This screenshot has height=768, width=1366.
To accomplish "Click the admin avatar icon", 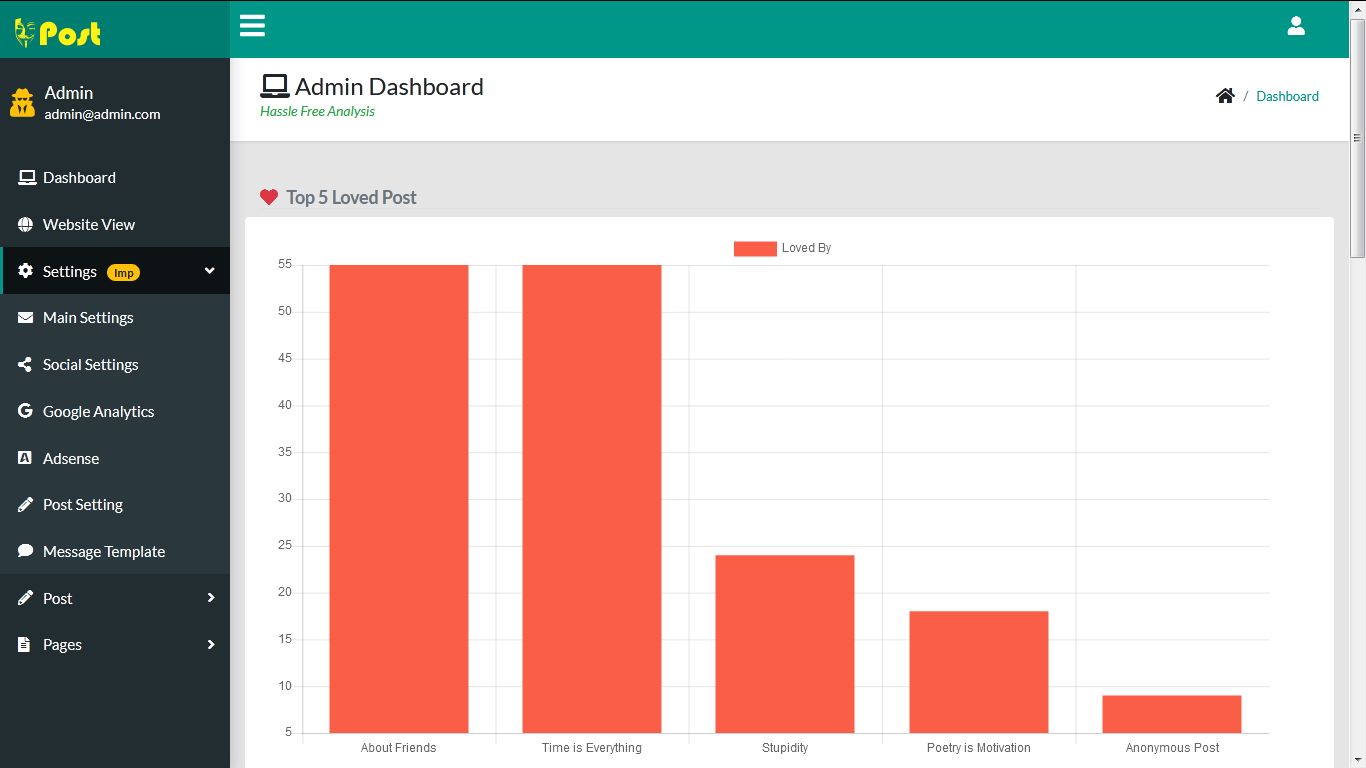I will 22,102.
